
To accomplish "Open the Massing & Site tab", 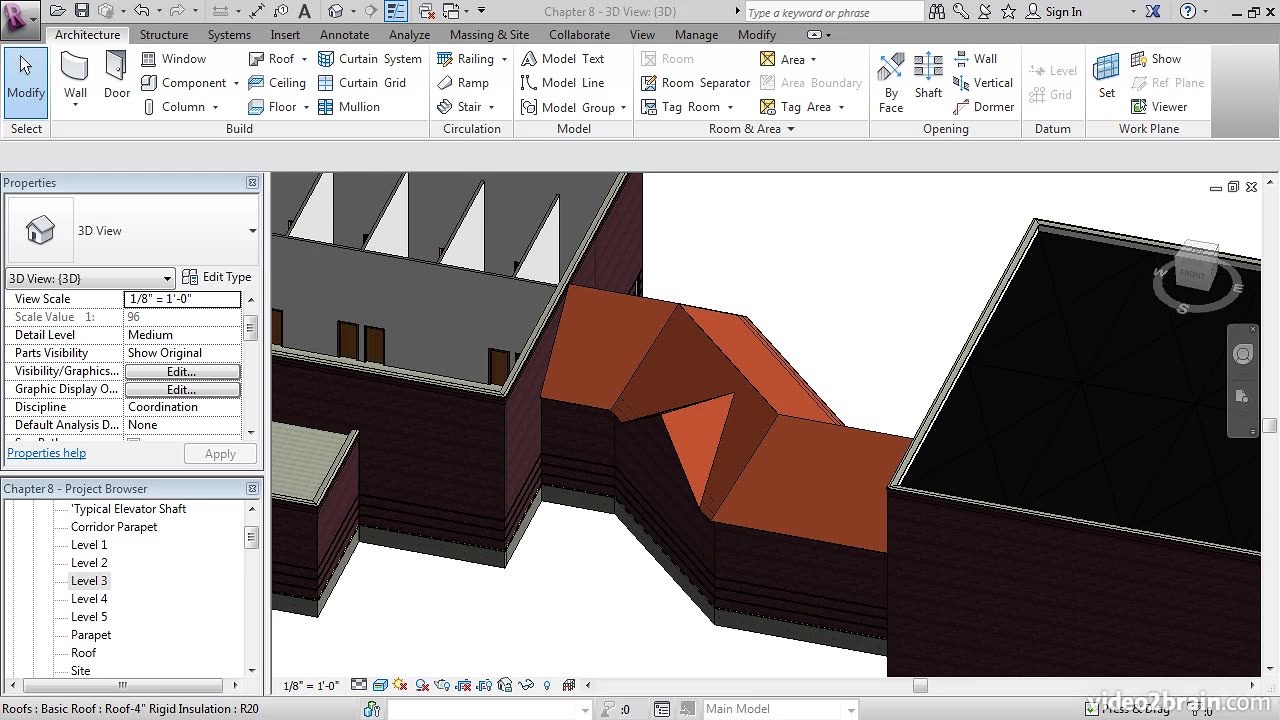I will pyautogui.click(x=489, y=34).
